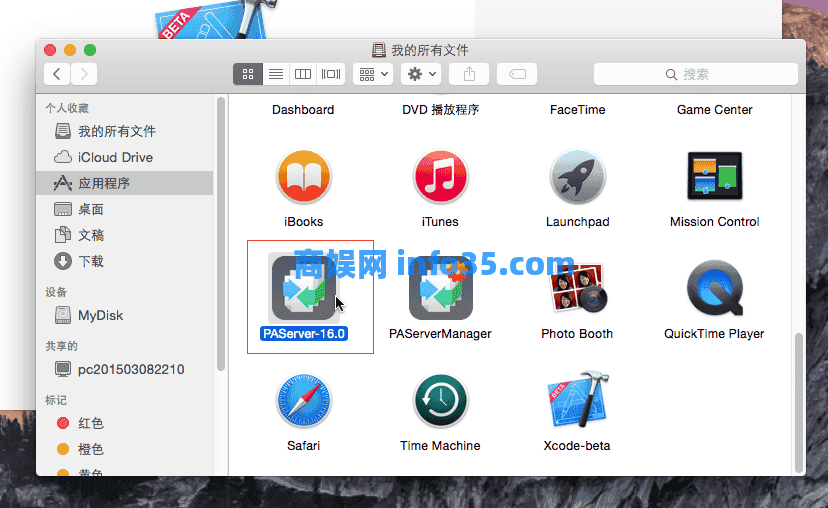Click the QuickTime Player label text

click(714, 334)
